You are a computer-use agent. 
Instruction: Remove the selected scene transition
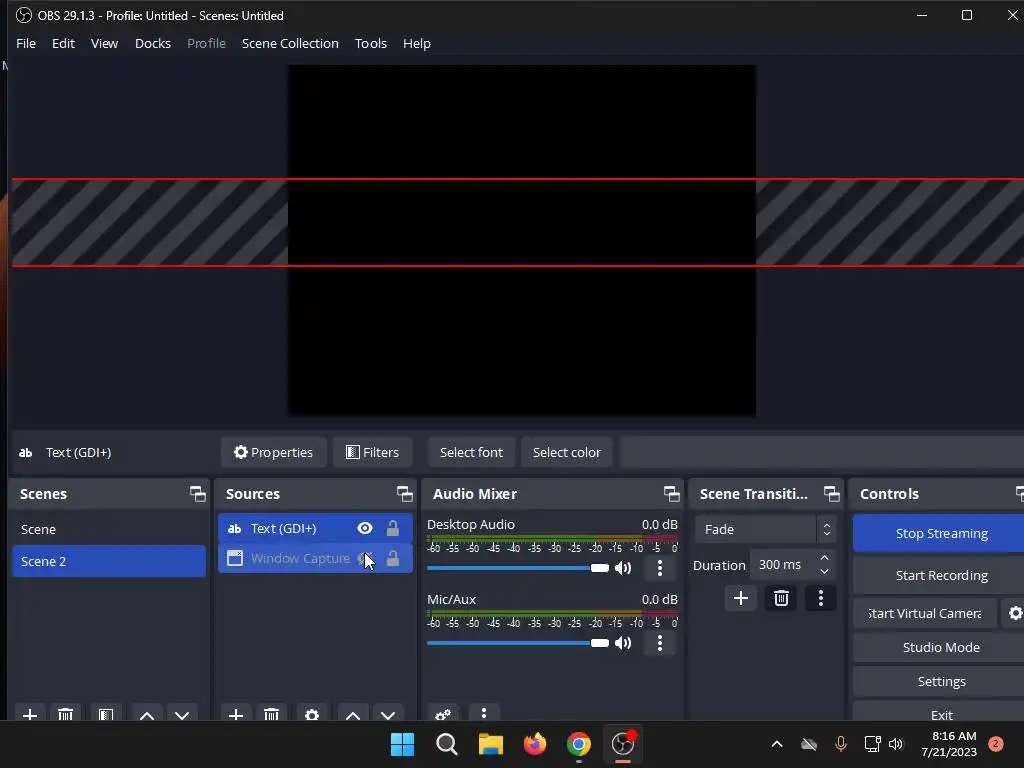pos(781,598)
